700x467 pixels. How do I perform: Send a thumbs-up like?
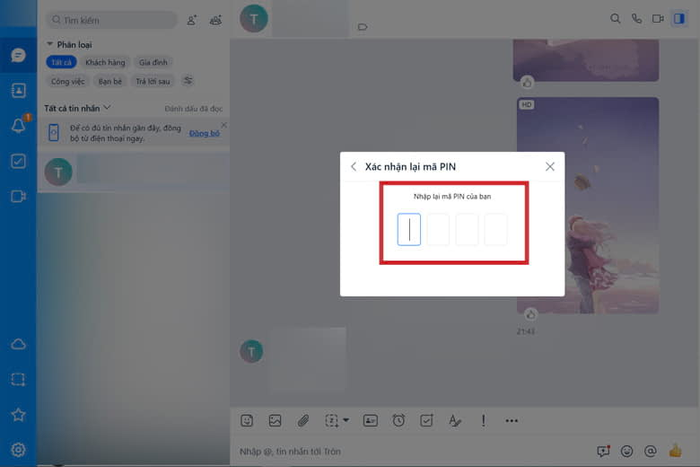(x=675, y=451)
